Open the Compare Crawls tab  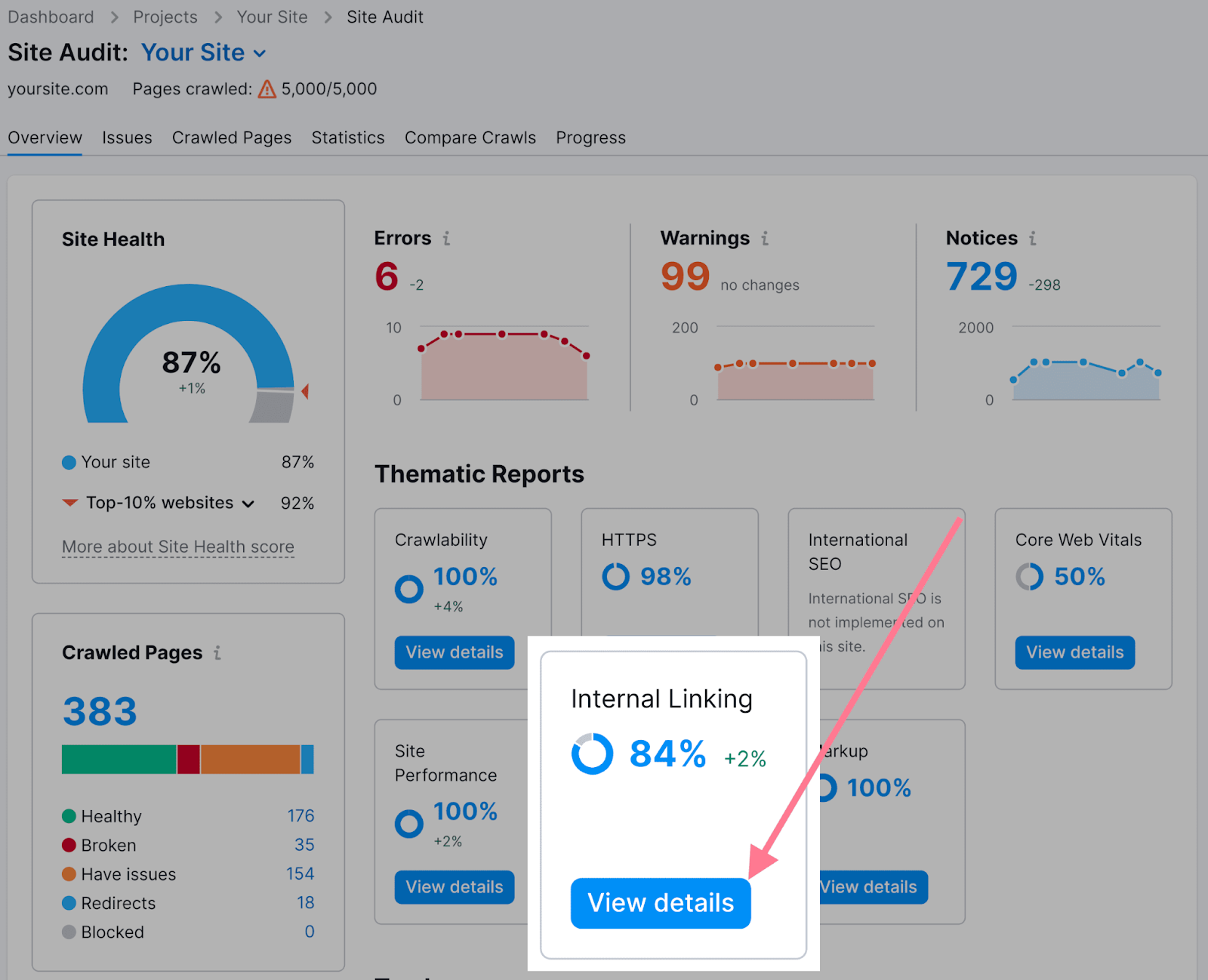point(470,137)
